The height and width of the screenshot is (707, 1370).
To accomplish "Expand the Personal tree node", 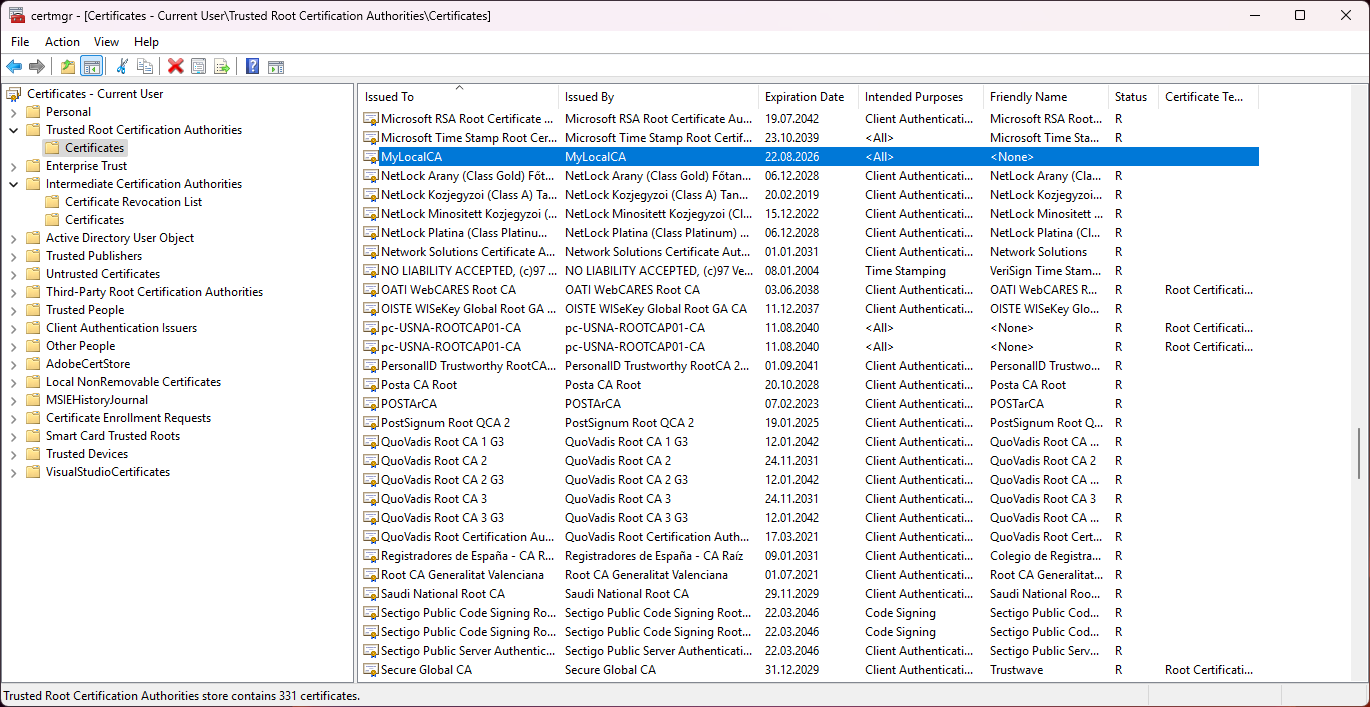I will pyautogui.click(x=14, y=112).
